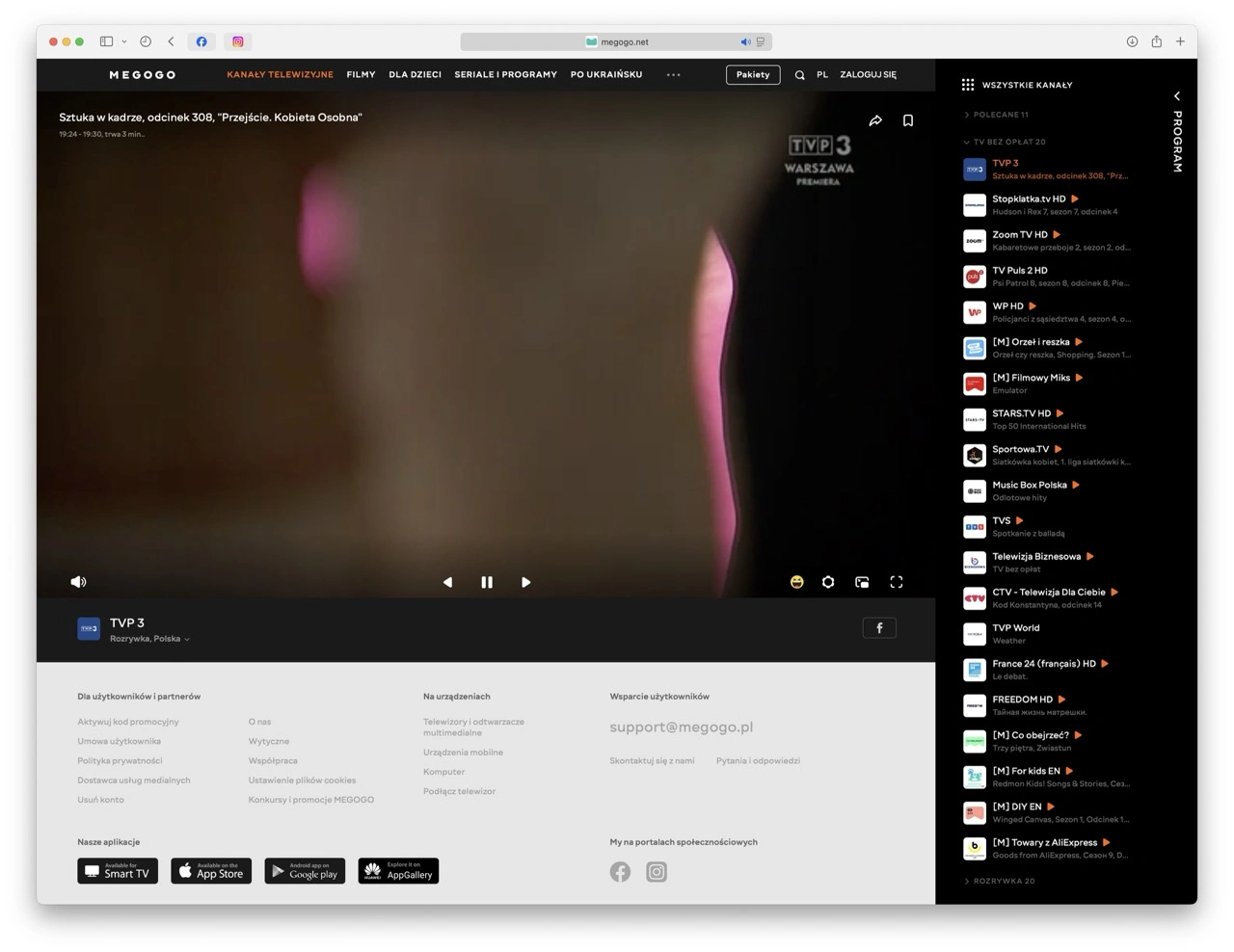Select the TVP World channel
Viewport: 1234px width, 952px height.
click(1047, 634)
